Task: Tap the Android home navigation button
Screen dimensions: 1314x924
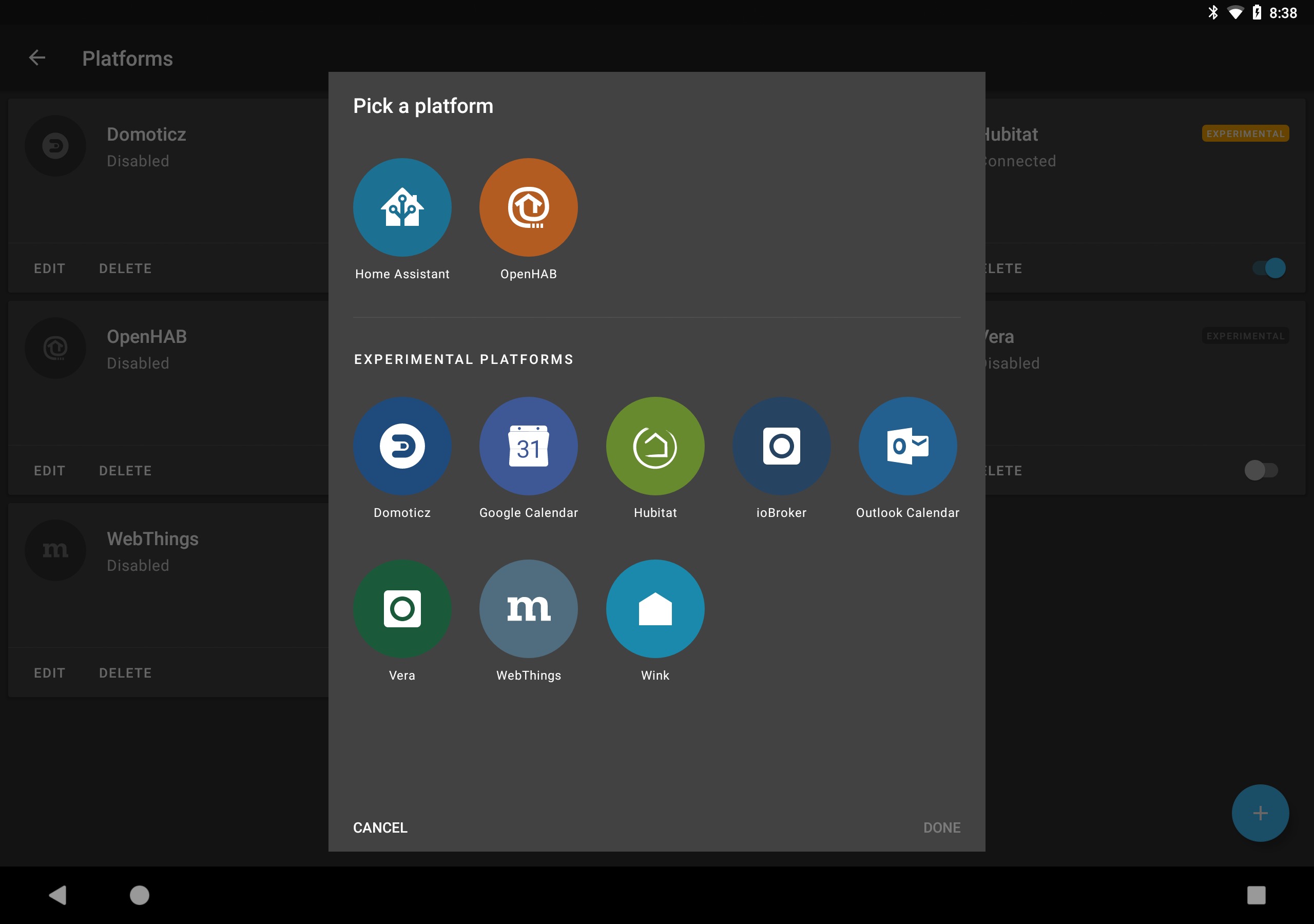Action: (139, 895)
